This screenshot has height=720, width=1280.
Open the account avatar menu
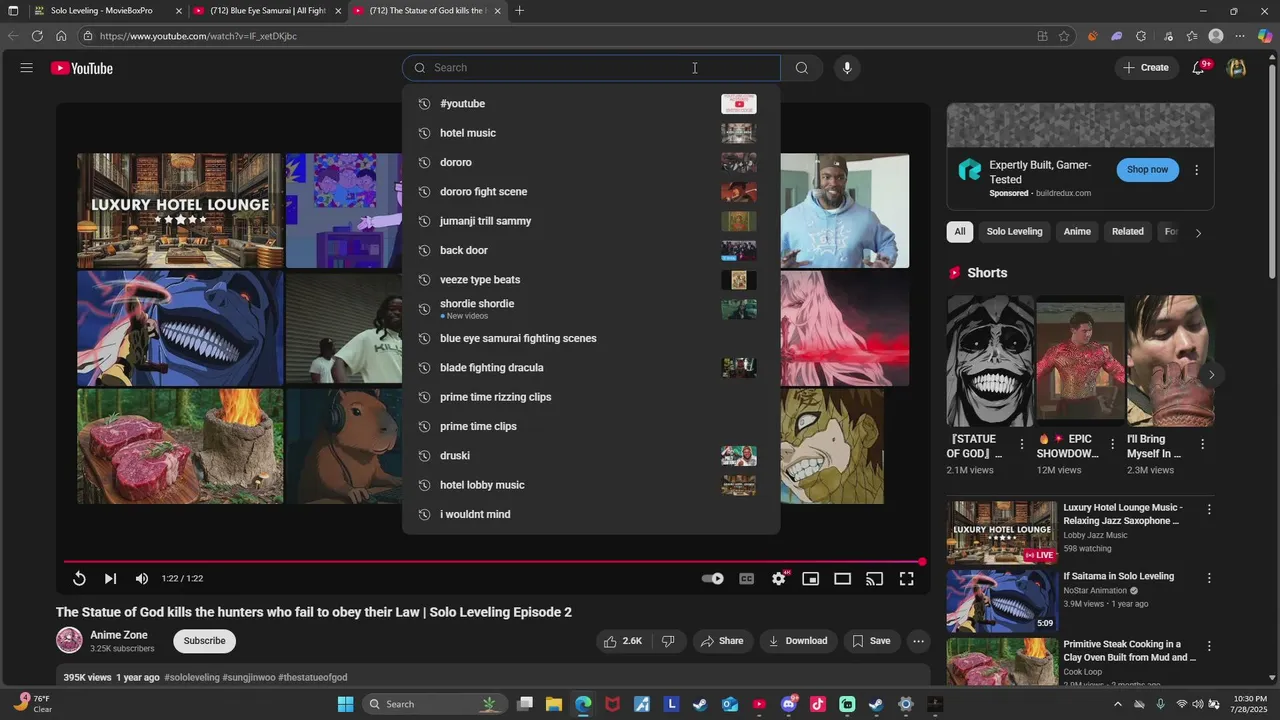[x=1237, y=68]
